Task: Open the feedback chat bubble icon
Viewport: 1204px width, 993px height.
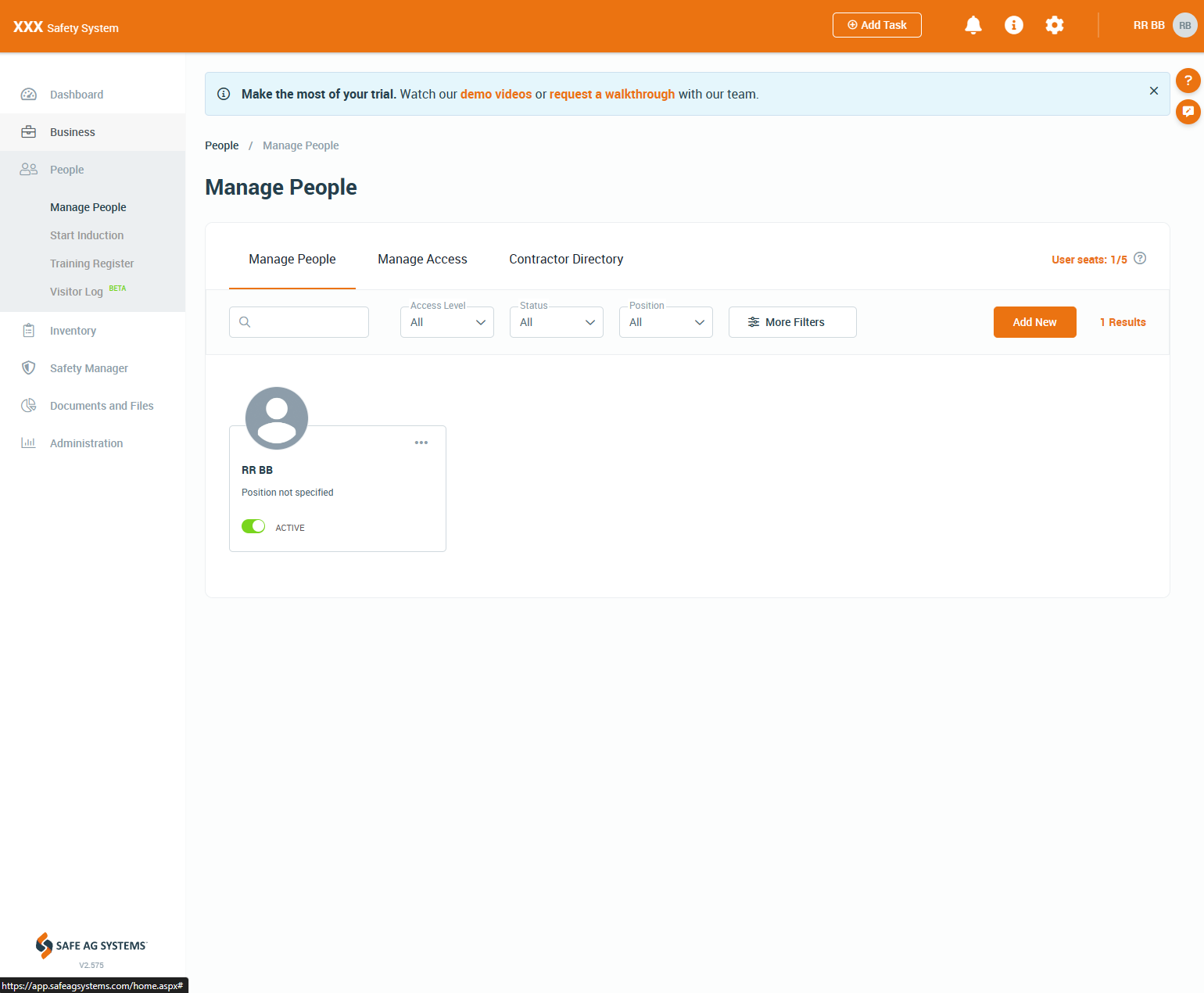Action: [1188, 112]
